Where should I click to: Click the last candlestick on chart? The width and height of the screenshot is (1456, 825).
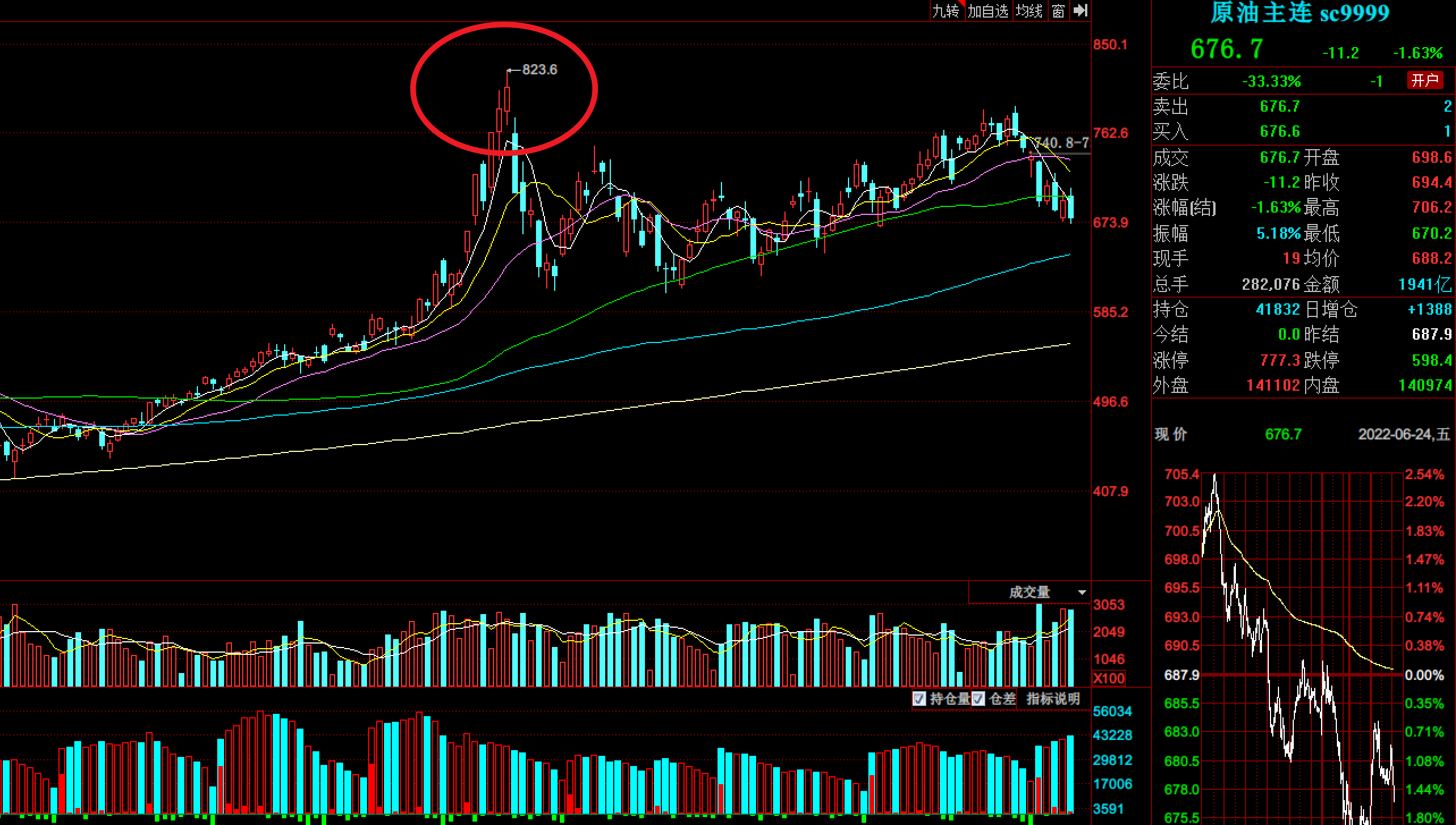1071,206
